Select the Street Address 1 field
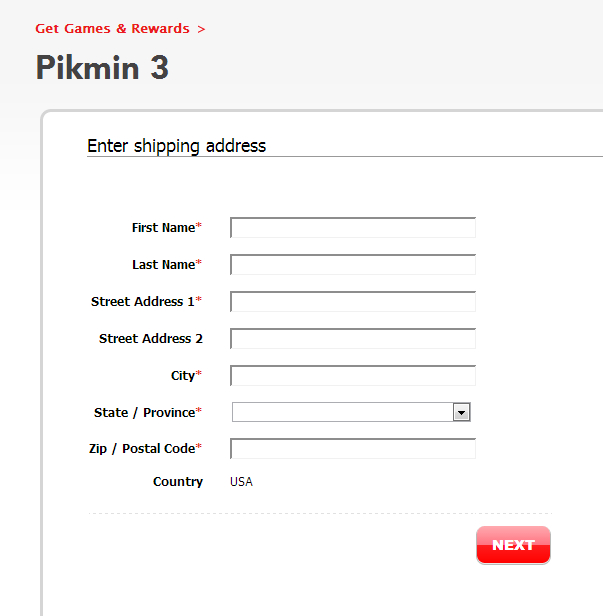The width and height of the screenshot is (603, 616). pyautogui.click(x=353, y=302)
